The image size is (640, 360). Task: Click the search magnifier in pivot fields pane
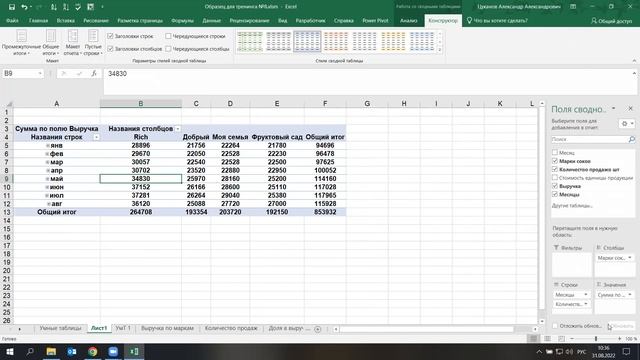(x=631, y=140)
